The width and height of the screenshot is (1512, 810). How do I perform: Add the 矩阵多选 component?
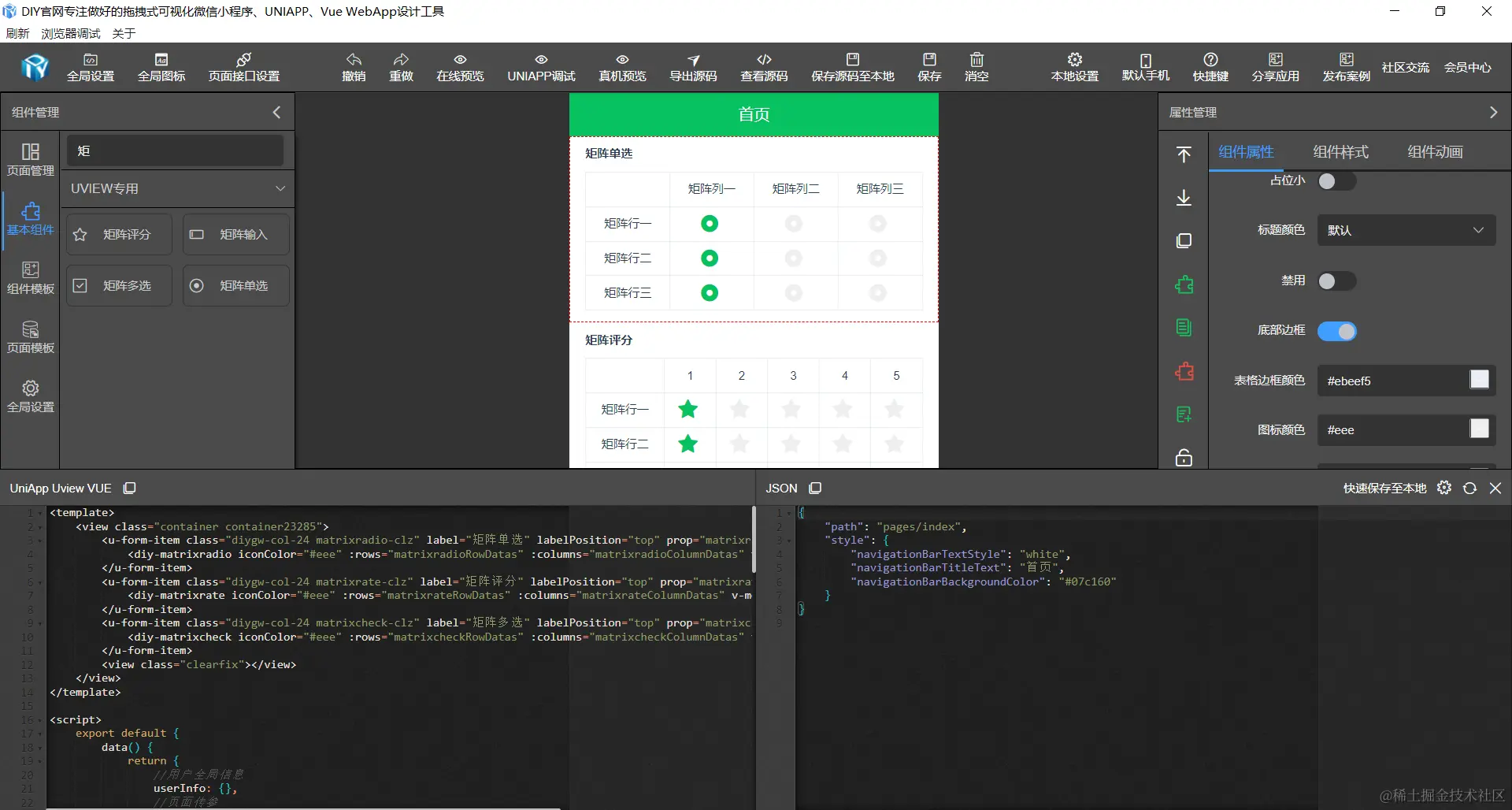click(119, 285)
